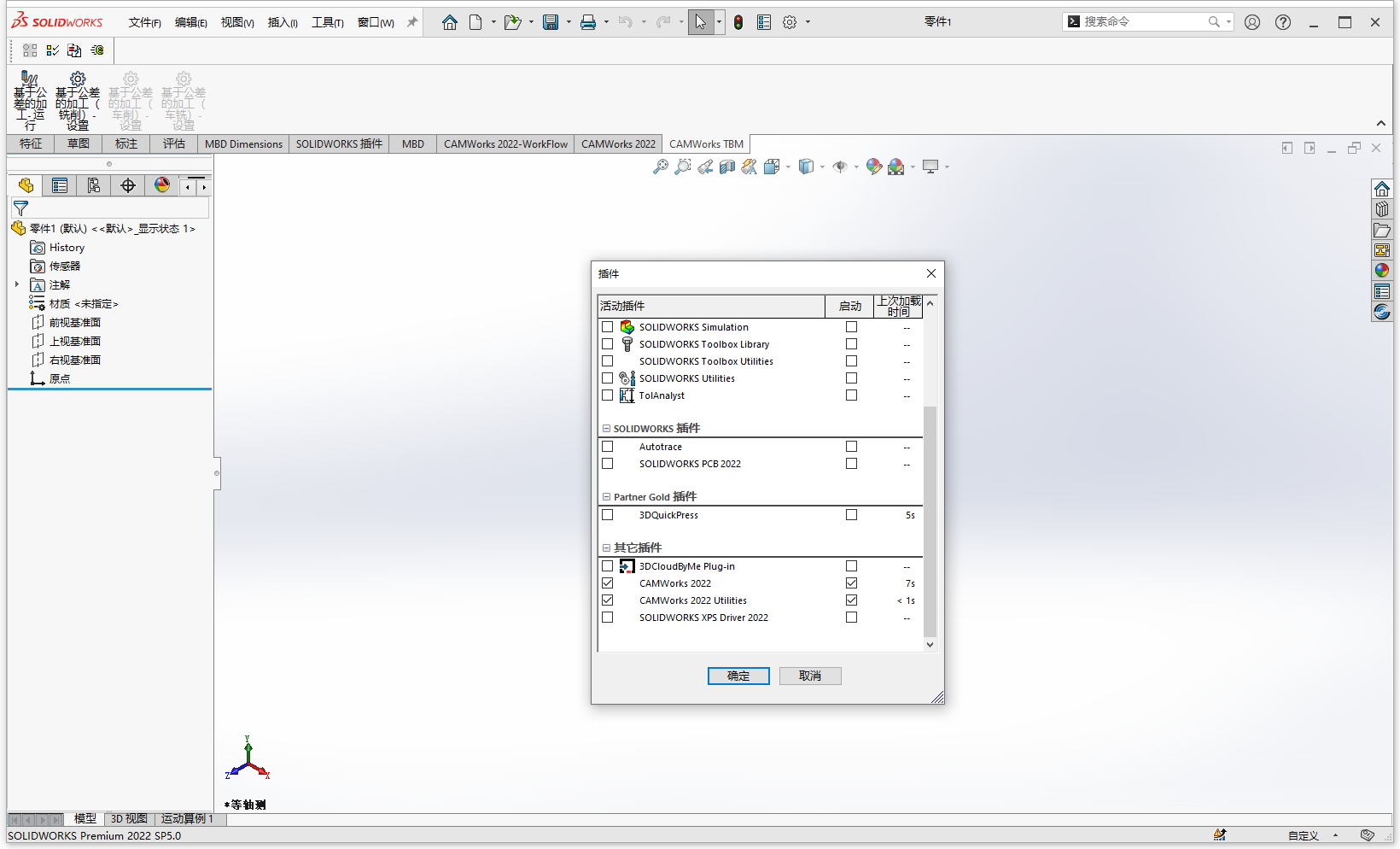Open Design Library in task pane

click(1382, 209)
